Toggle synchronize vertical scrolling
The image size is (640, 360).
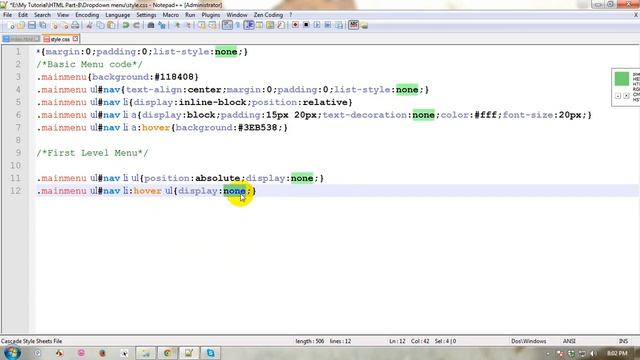pos(202,25)
